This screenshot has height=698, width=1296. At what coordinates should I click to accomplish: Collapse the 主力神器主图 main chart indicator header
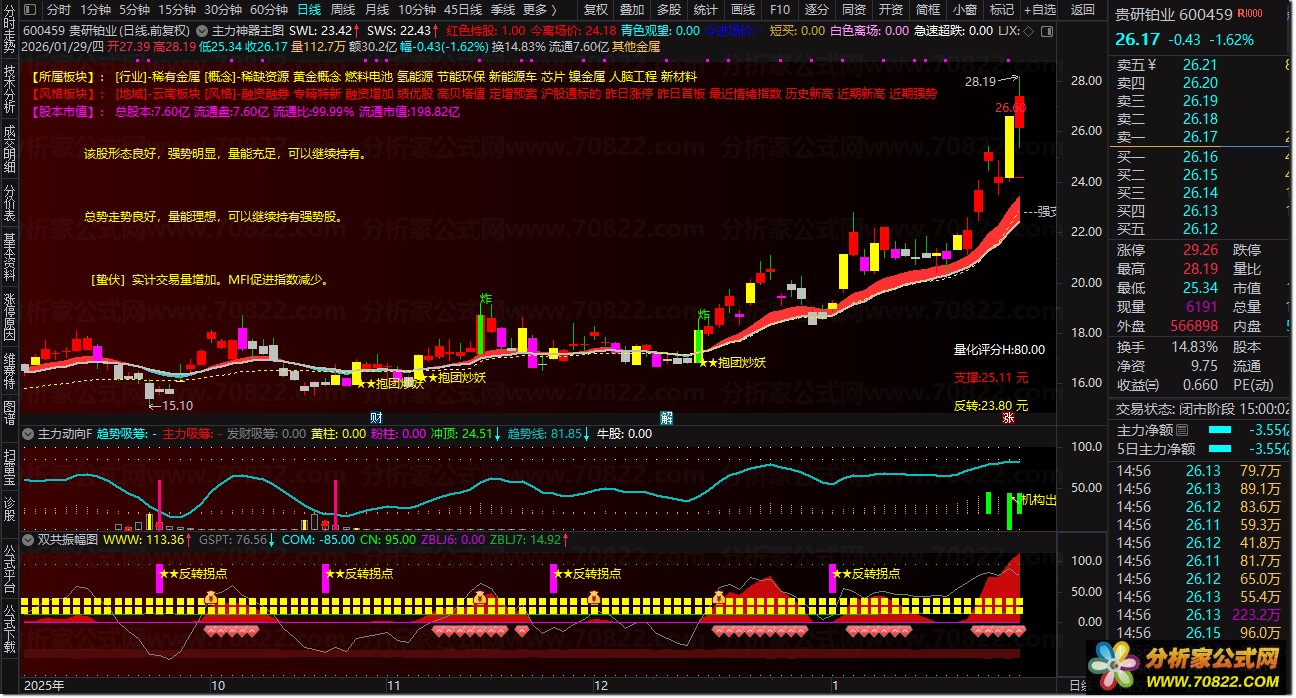pyautogui.click(x=204, y=31)
